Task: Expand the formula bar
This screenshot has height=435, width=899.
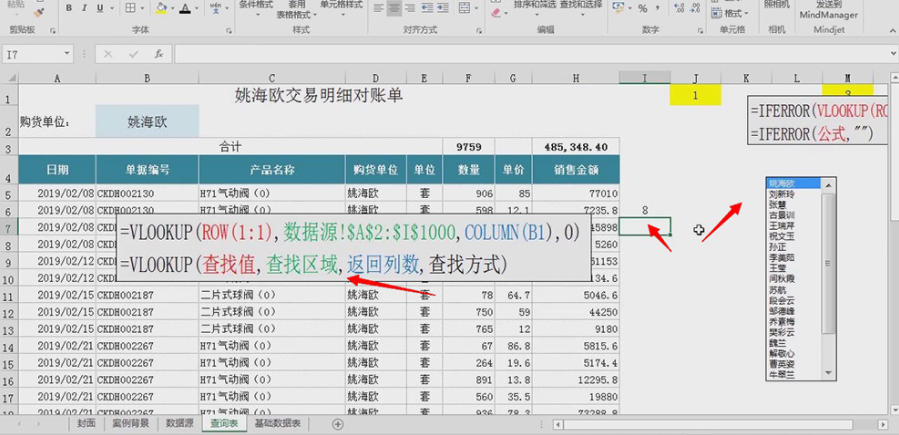Action: click(x=893, y=53)
